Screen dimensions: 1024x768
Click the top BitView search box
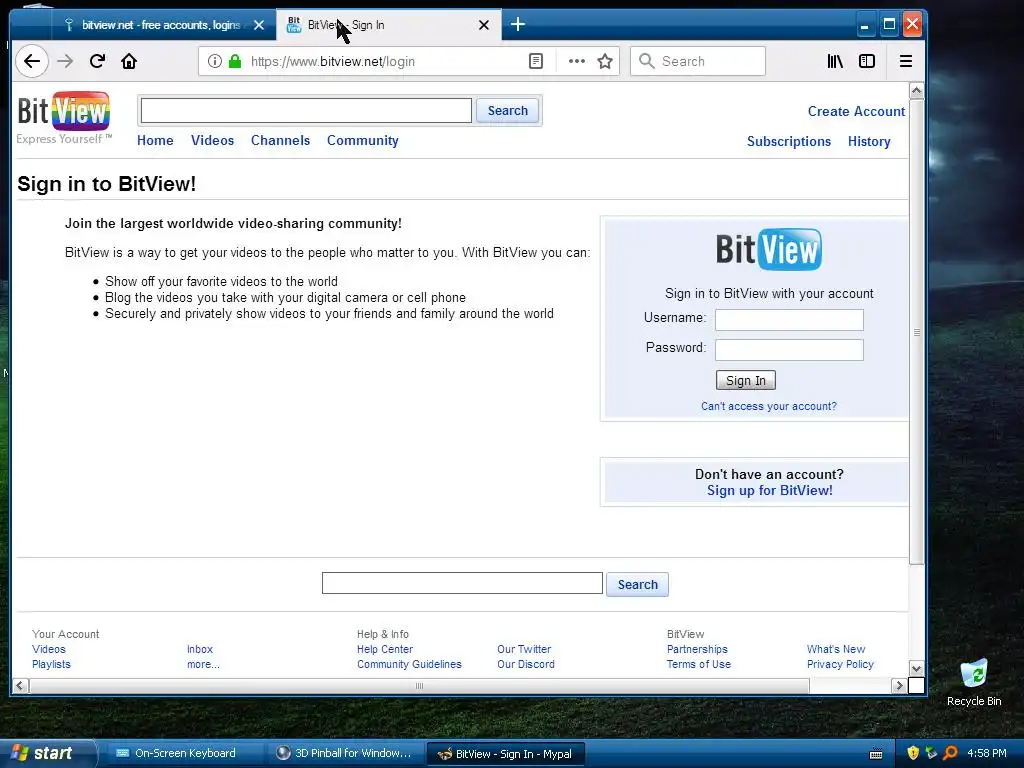[x=306, y=110]
